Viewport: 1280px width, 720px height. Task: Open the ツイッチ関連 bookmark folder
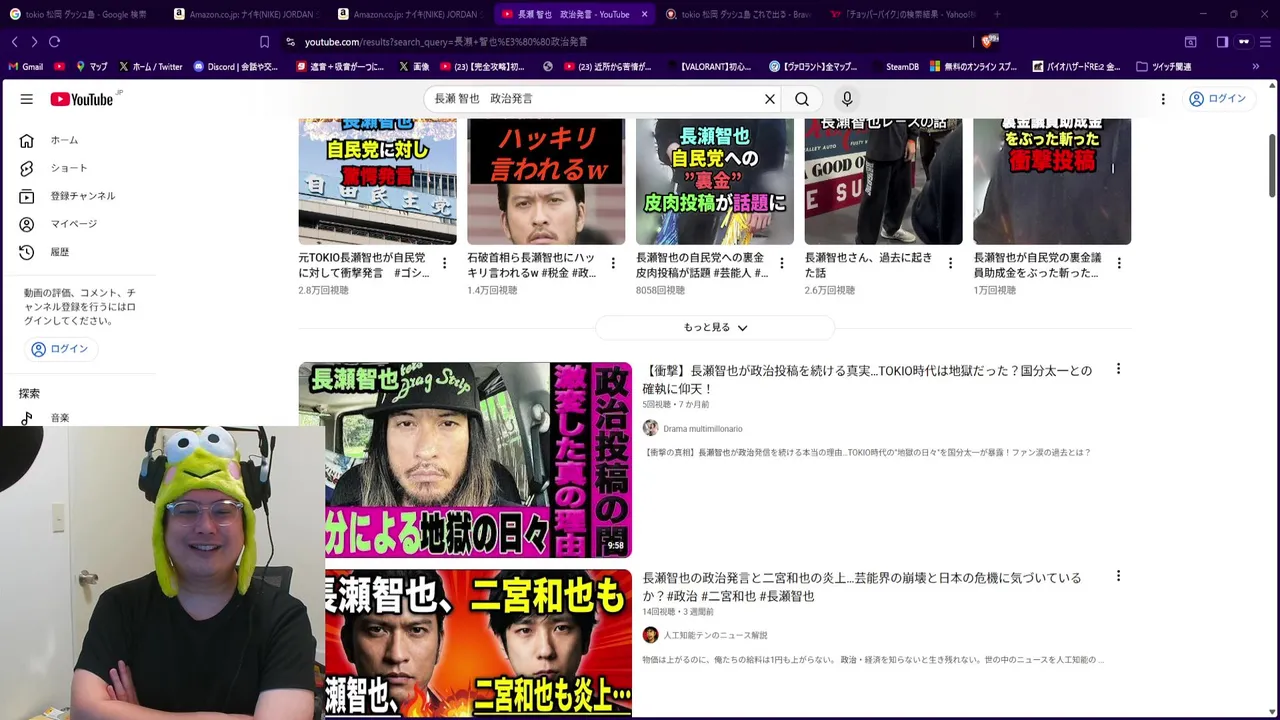coord(1164,67)
